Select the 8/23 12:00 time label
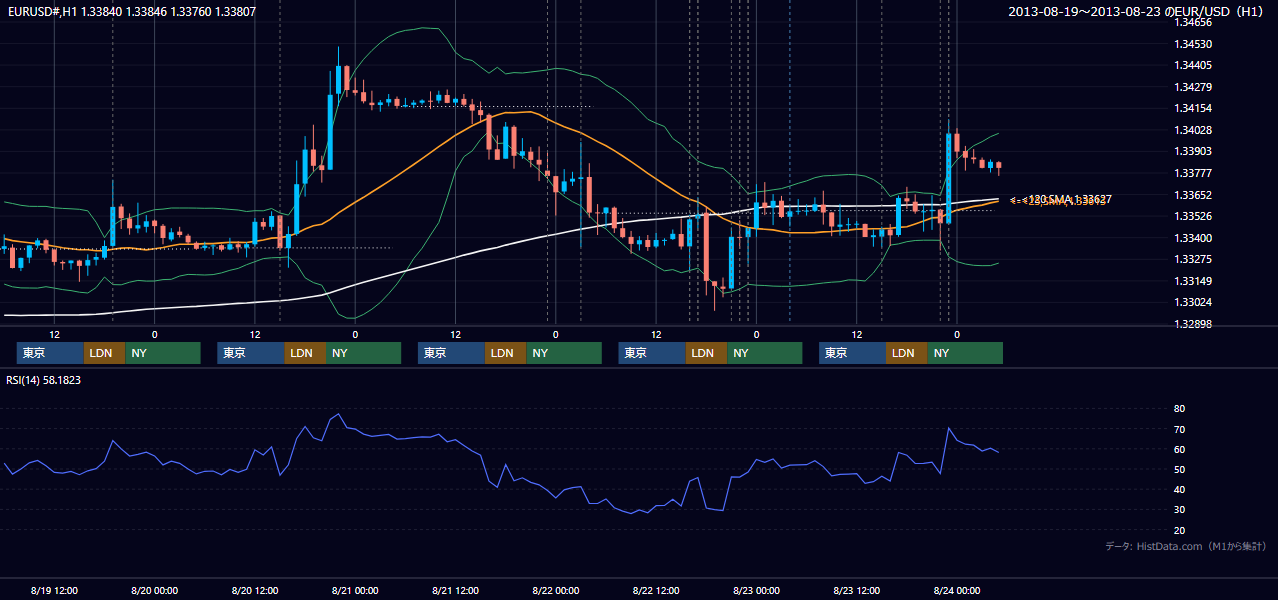Screen dimensions: 1278x600 (x=856, y=590)
